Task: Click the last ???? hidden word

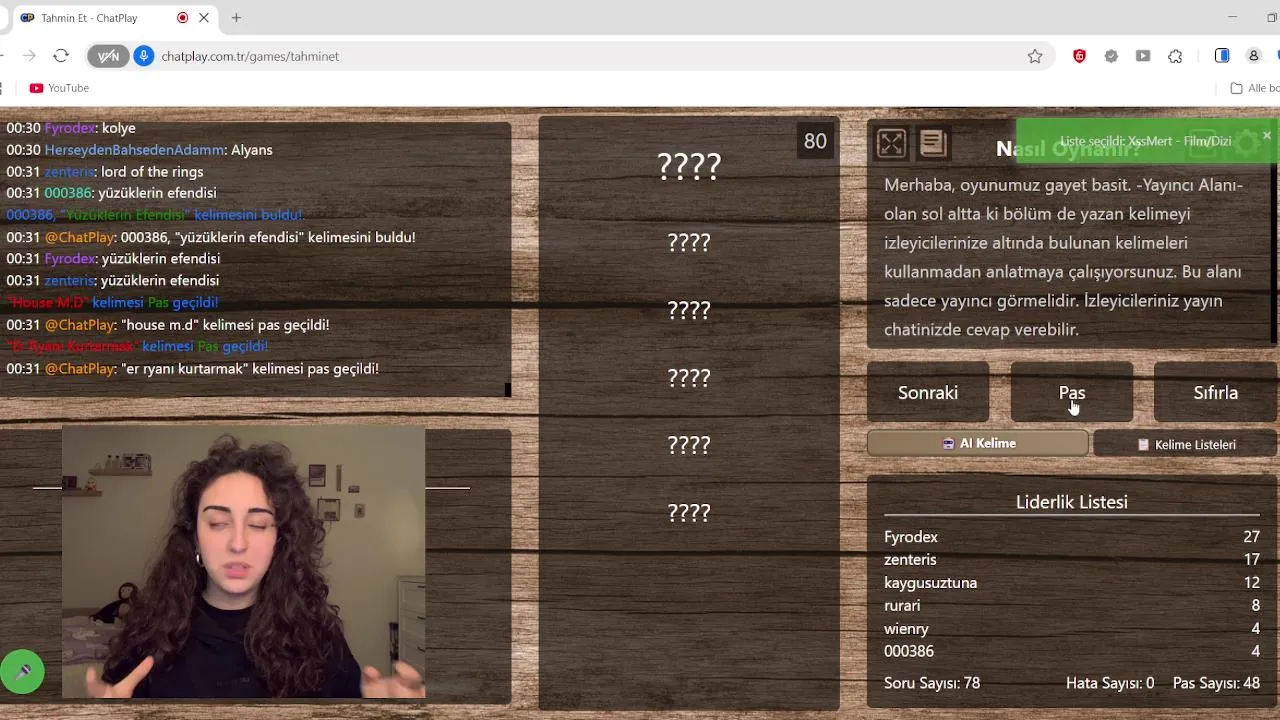Action: click(x=689, y=512)
